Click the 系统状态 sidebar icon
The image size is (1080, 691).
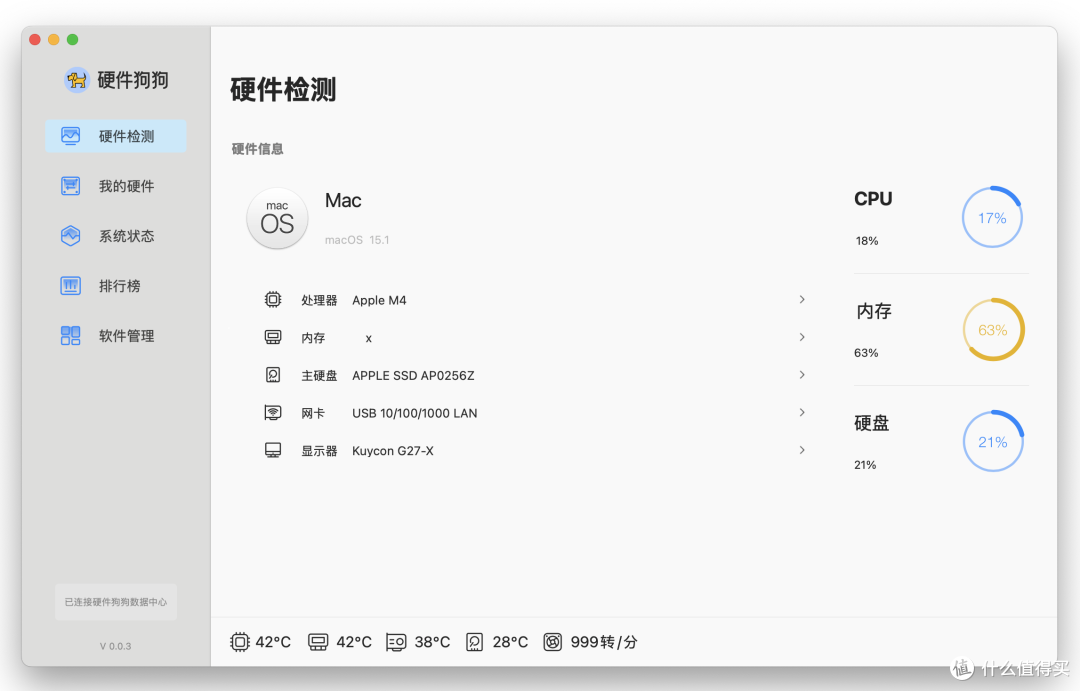(70, 236)
